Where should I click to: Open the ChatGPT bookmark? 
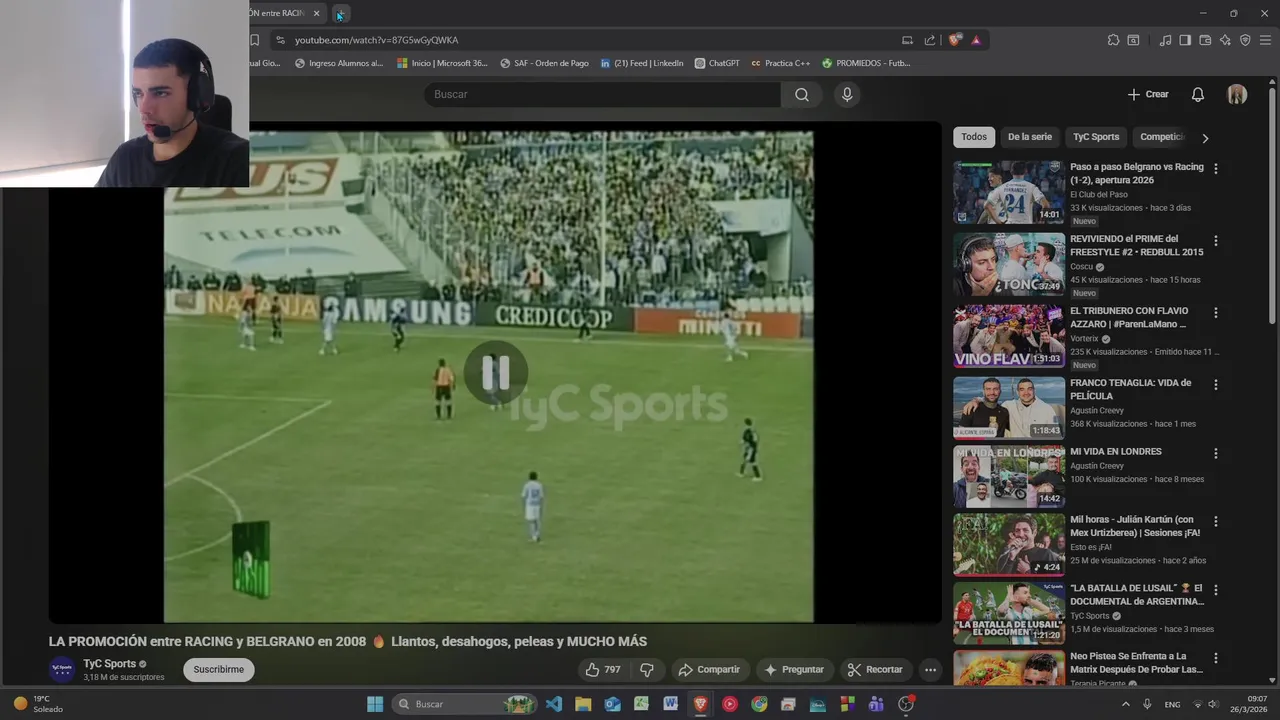pos(717,63)
